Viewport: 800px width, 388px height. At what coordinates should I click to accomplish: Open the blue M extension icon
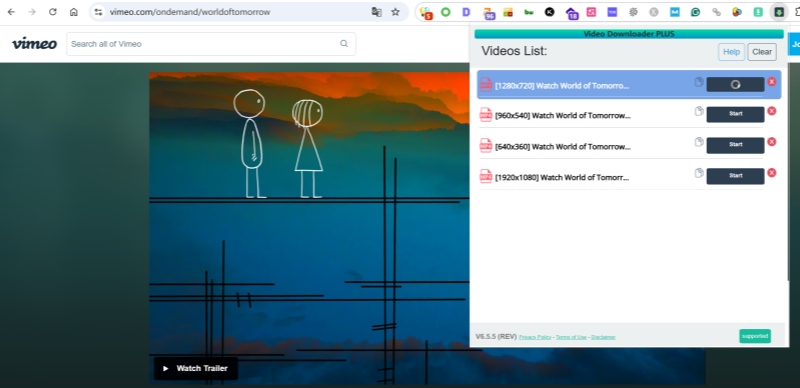[674, 12]
